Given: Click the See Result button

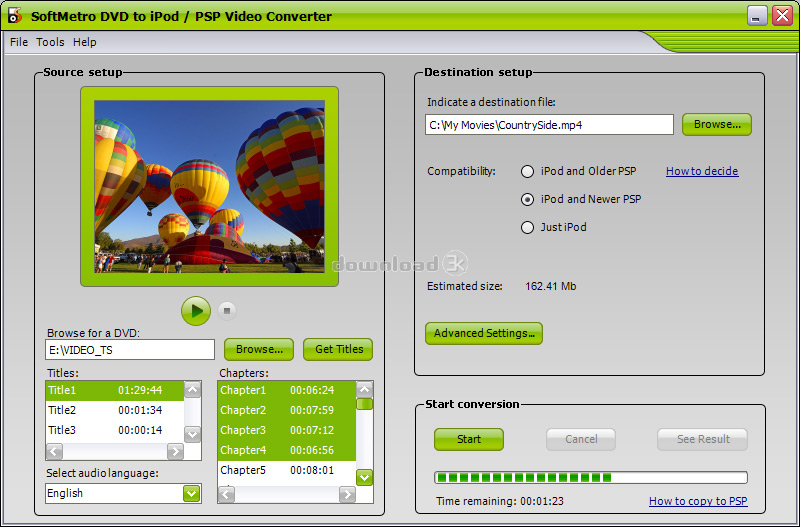Looking at the screenshot, I should click(703, 439).
